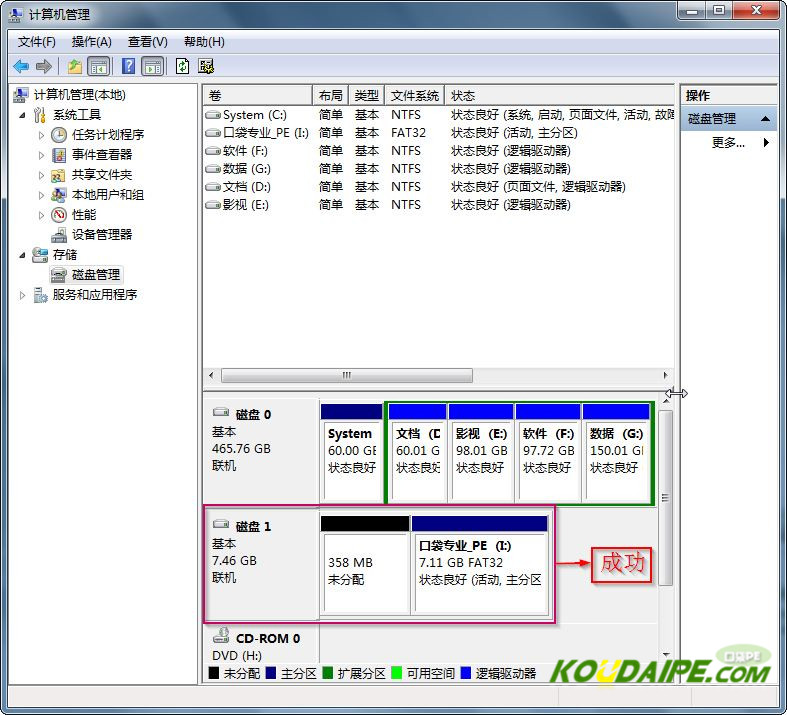Click the horizontal scrollbar of volume list
Screen dimensions: 787x715
(x=347, y=376)
